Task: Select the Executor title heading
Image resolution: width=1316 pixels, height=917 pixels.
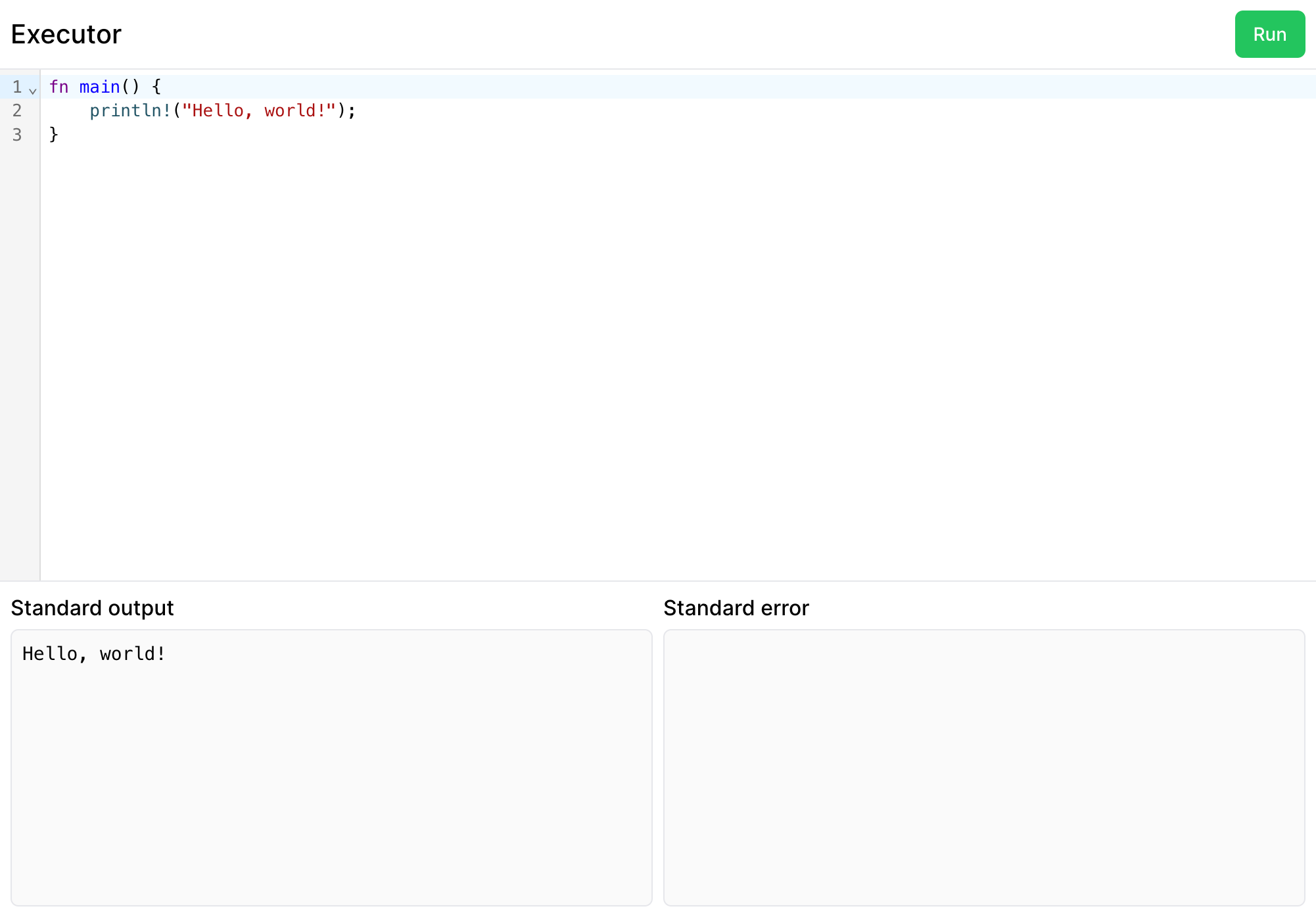Action: pos(64,34)
